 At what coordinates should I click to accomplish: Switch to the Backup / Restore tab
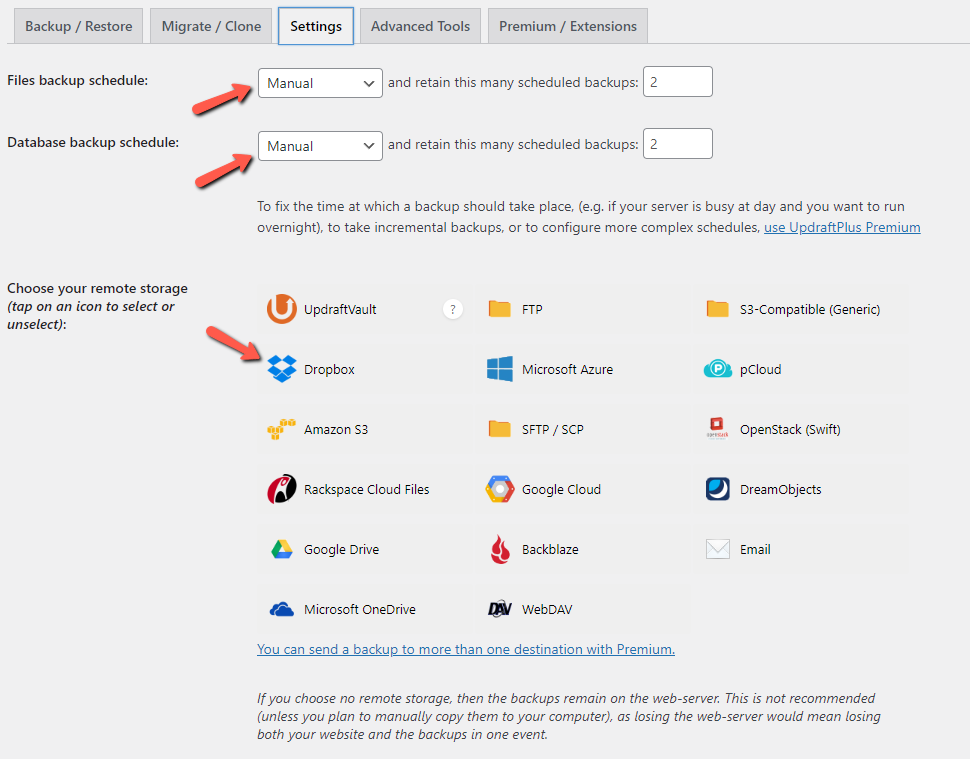click(x=79, y=26)
